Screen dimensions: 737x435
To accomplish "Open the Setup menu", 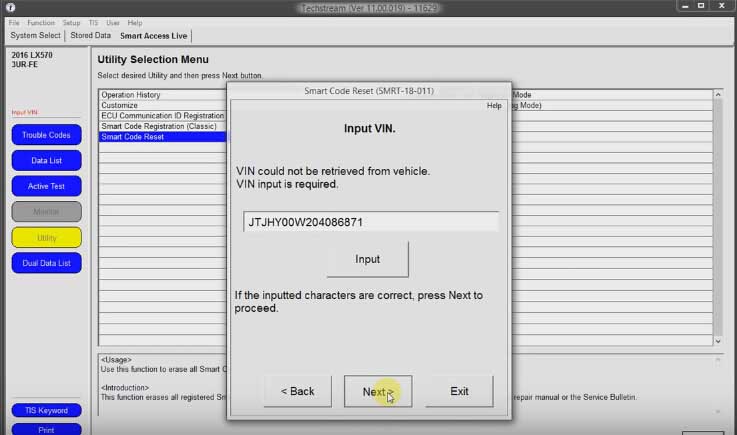I will 71,22.
